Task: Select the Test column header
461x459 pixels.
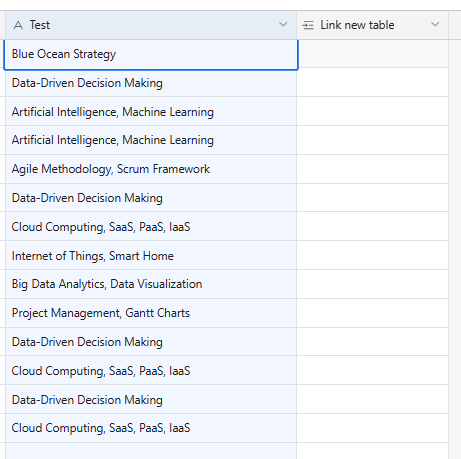Action: coord(151,25)
